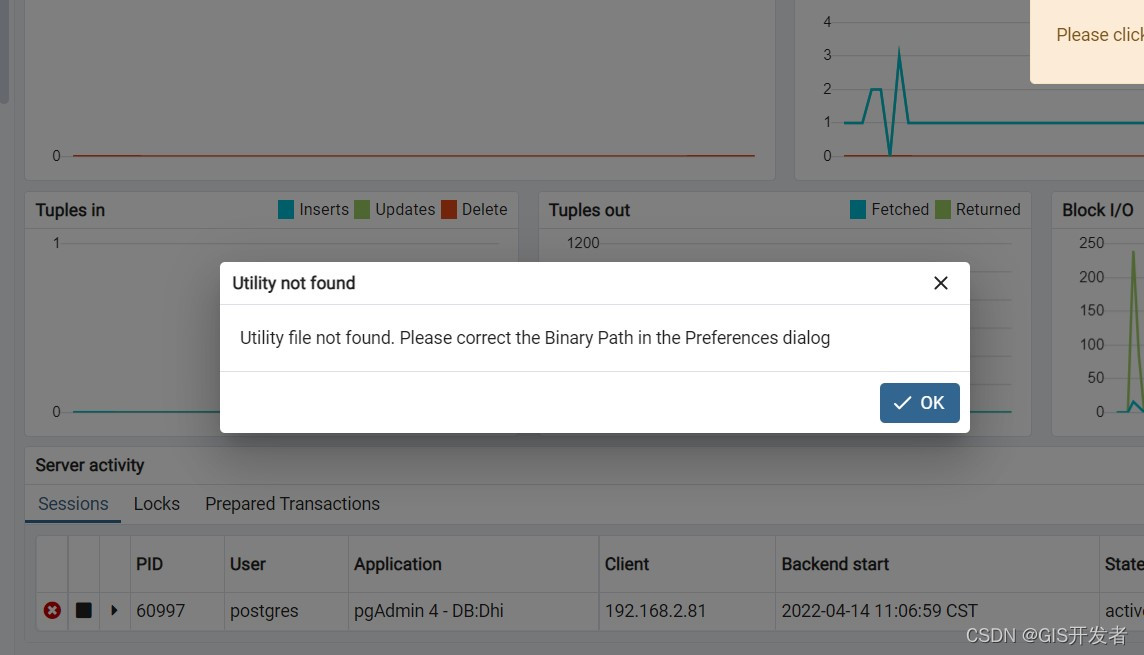Click the green Updates legend swatch
1144x655 pixels.
pyautogui.click(x=361, y=209)
